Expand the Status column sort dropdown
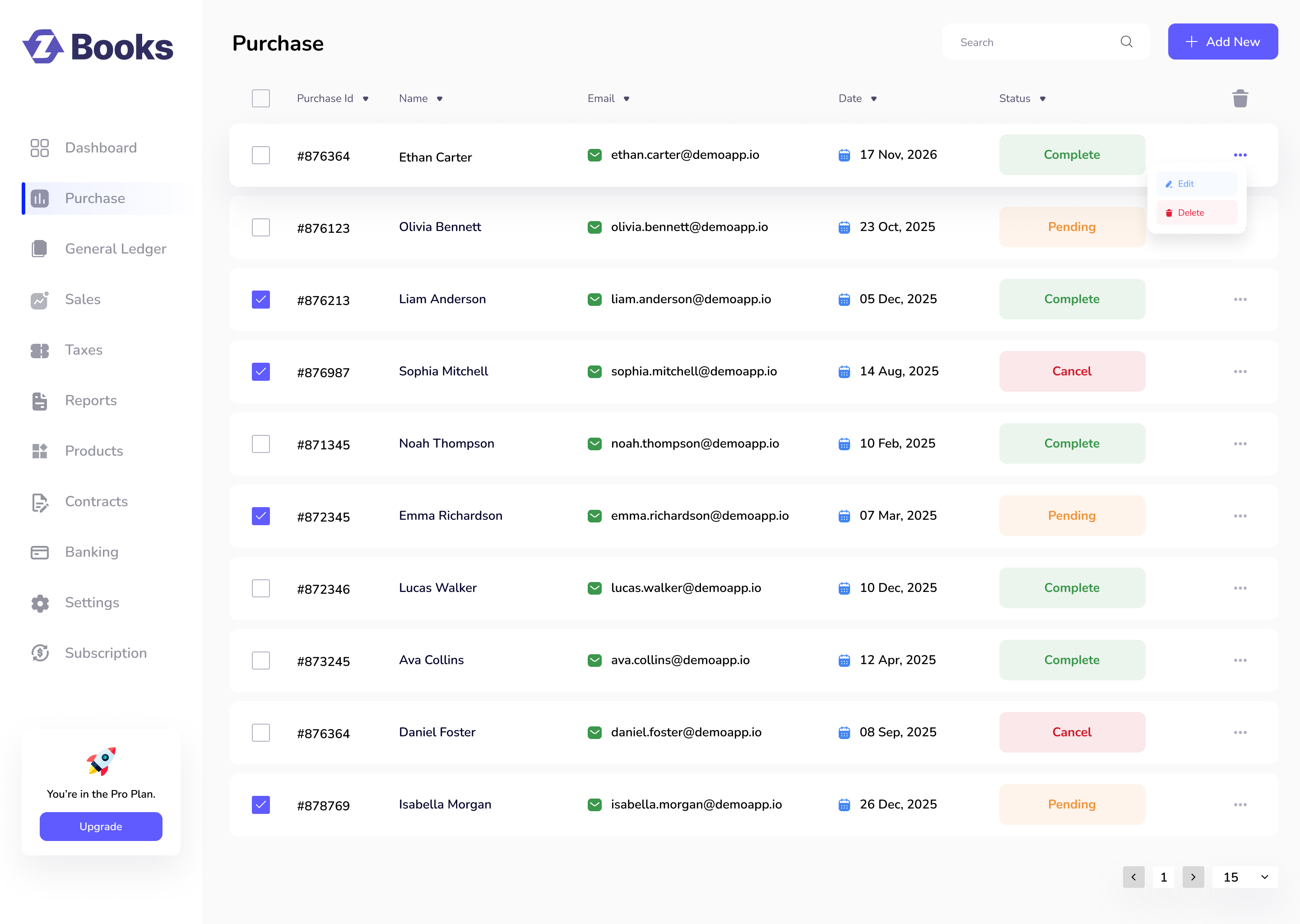Screen dimensions: 1300x924 coord(1042,99)
